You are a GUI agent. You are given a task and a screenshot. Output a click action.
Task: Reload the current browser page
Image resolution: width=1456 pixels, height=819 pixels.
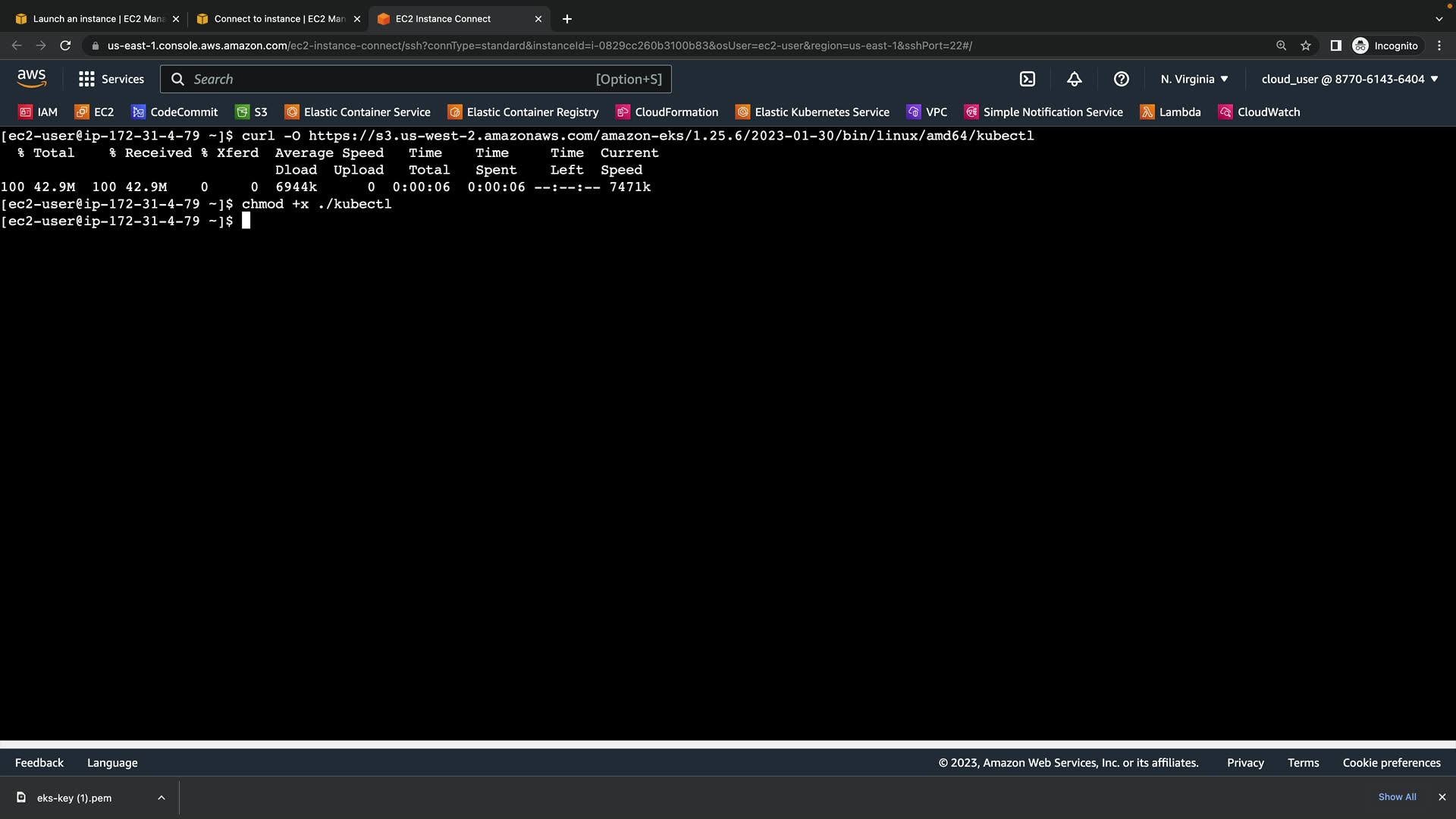(65, 45)
